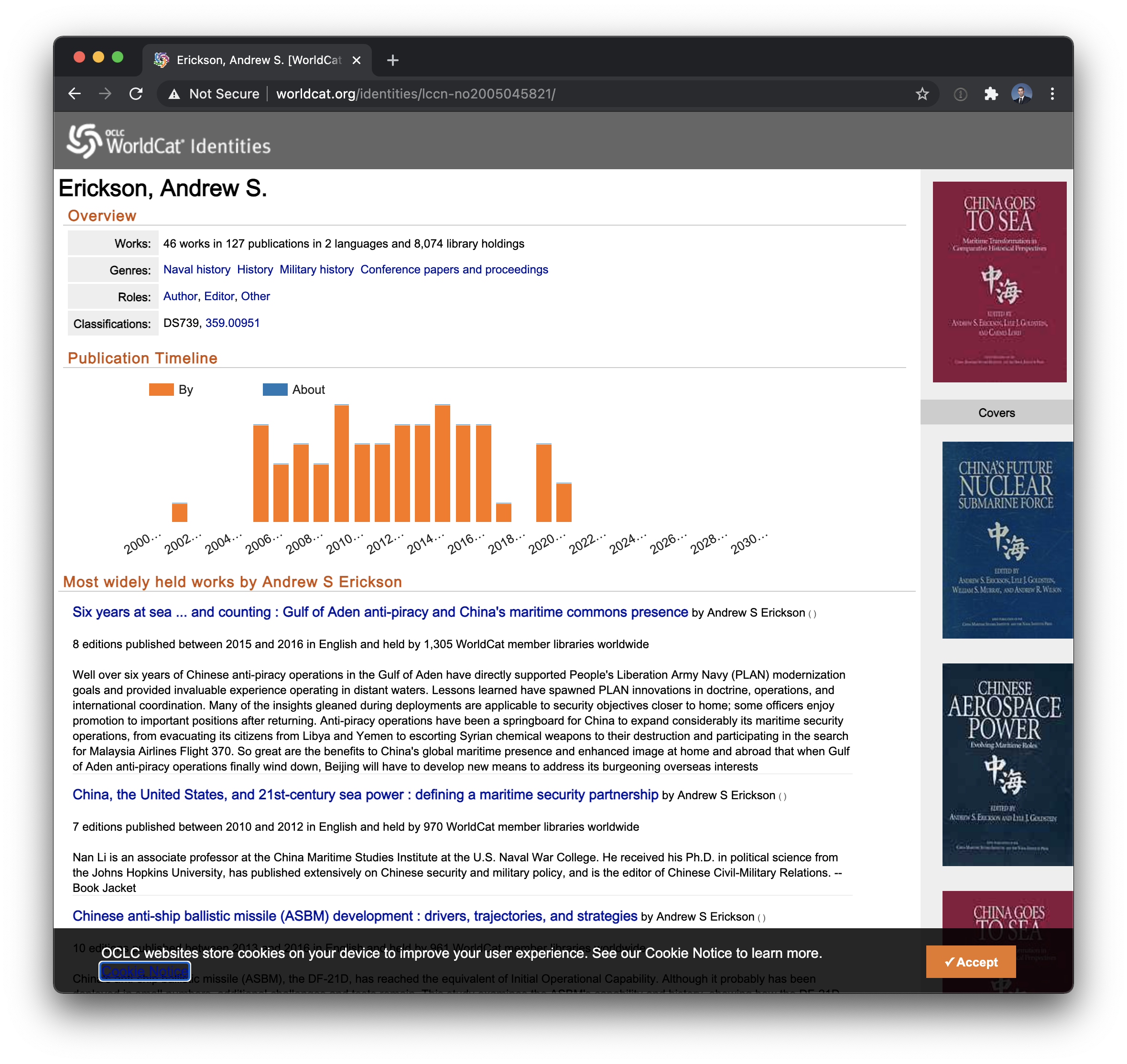Click the 2020 timeline axis label
The height and width of the screenshot is (1064, 1127).
547,543
